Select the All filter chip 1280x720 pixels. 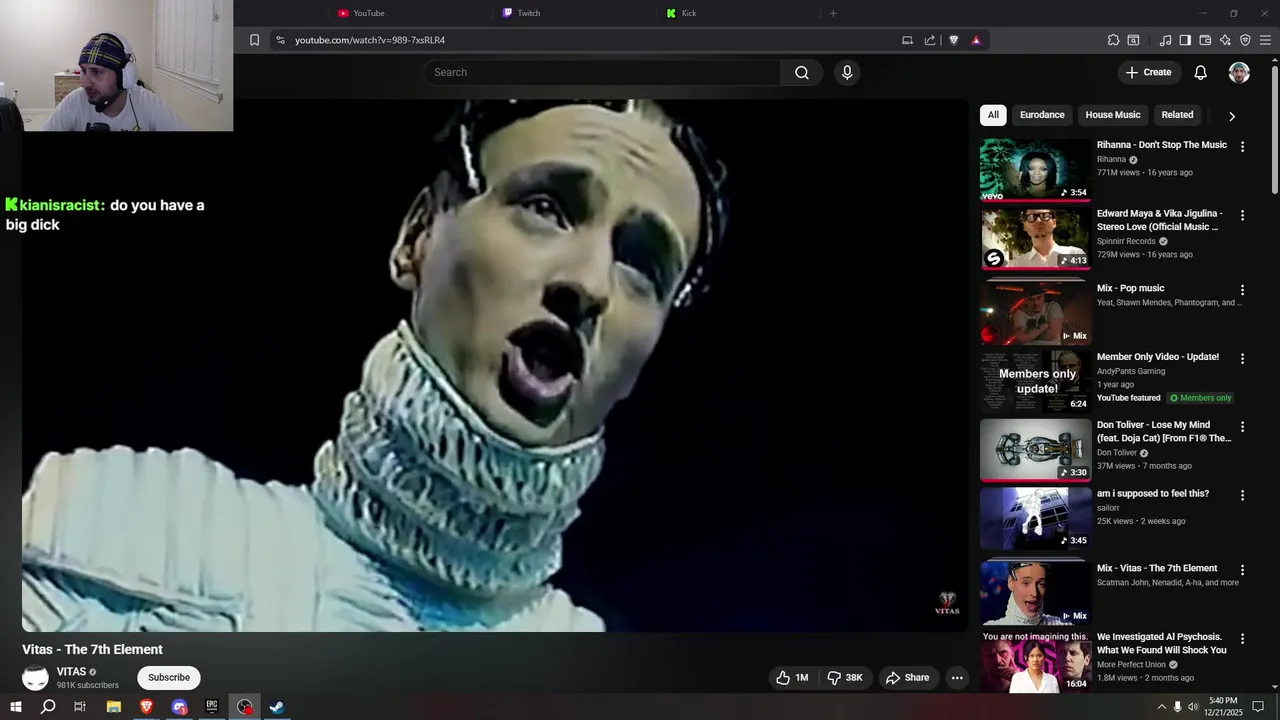tap(993, 115)
